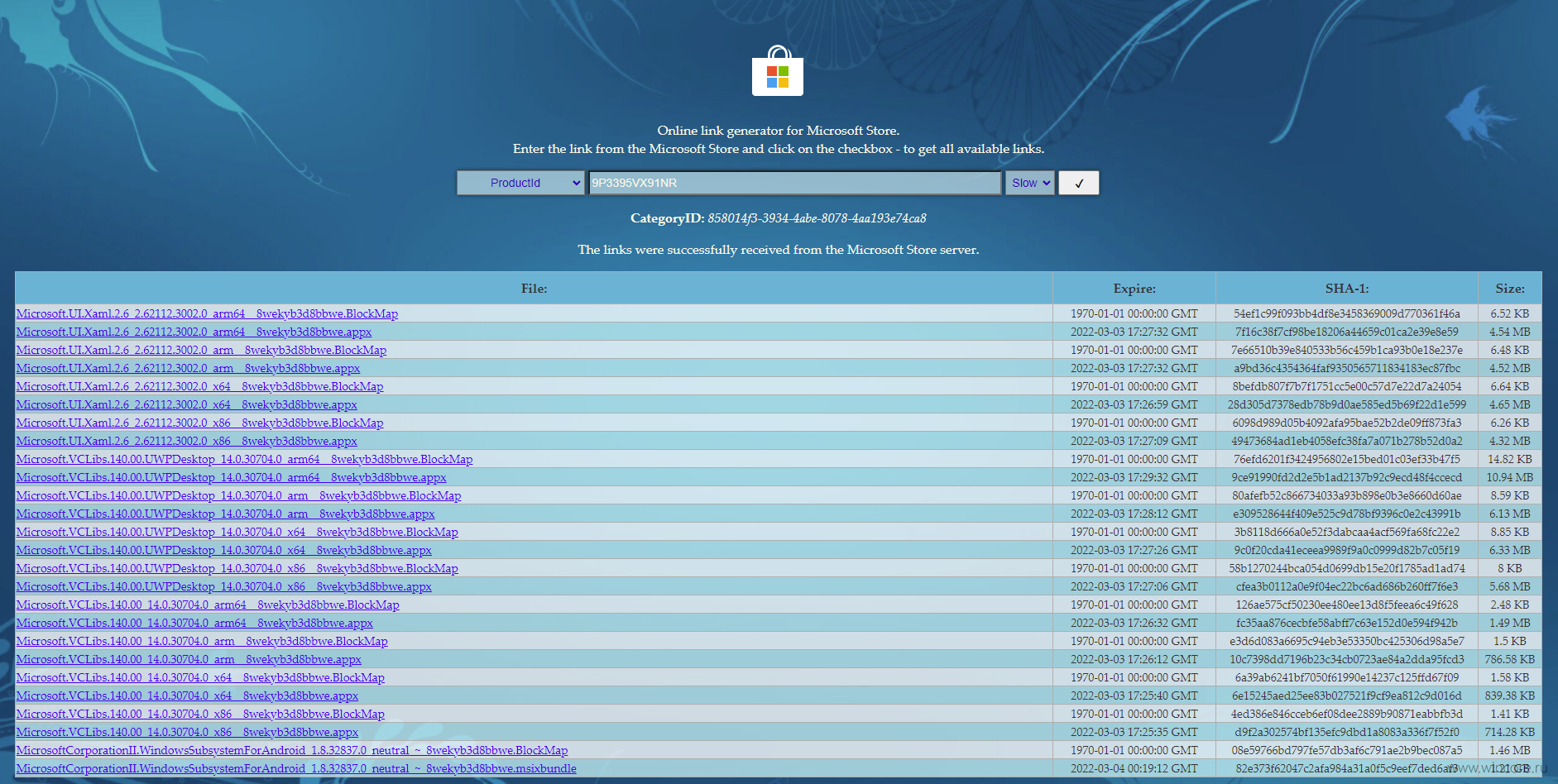1558x784 pixels.
Task: Click expire date 2022-03-03 17:29:32 GMT
Action: [1134, 477]
